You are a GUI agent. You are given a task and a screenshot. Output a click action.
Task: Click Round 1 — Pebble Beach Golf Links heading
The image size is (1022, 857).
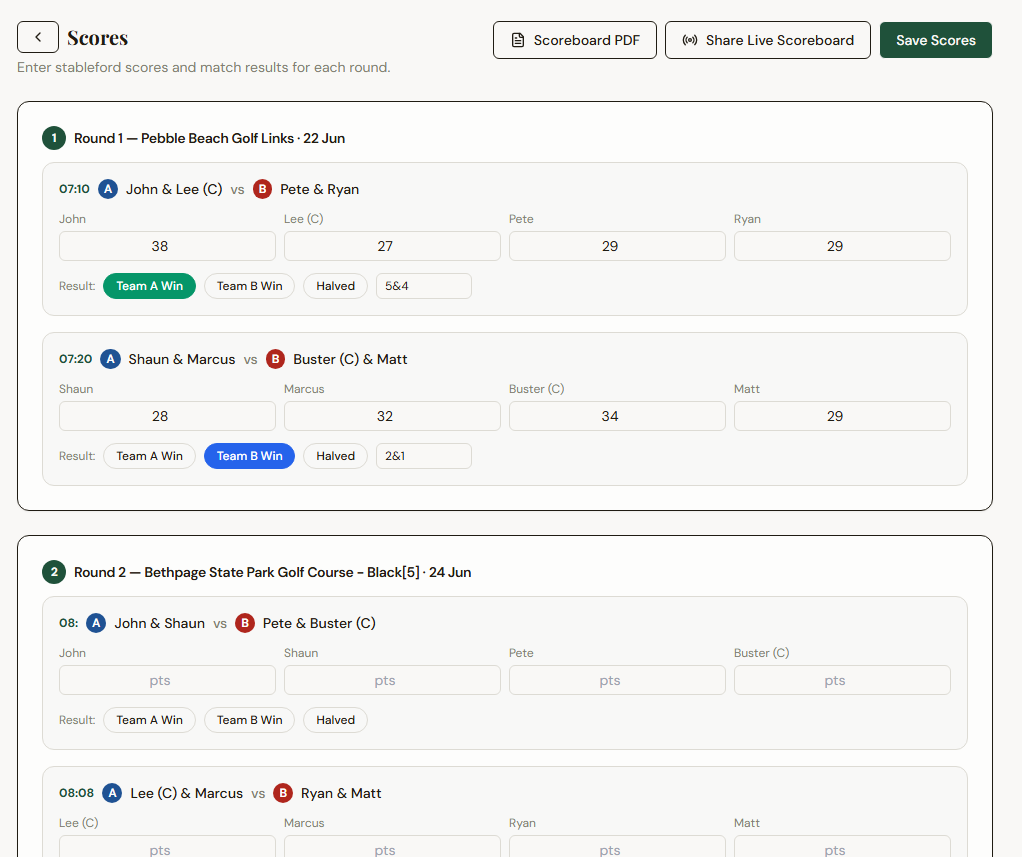209,138
